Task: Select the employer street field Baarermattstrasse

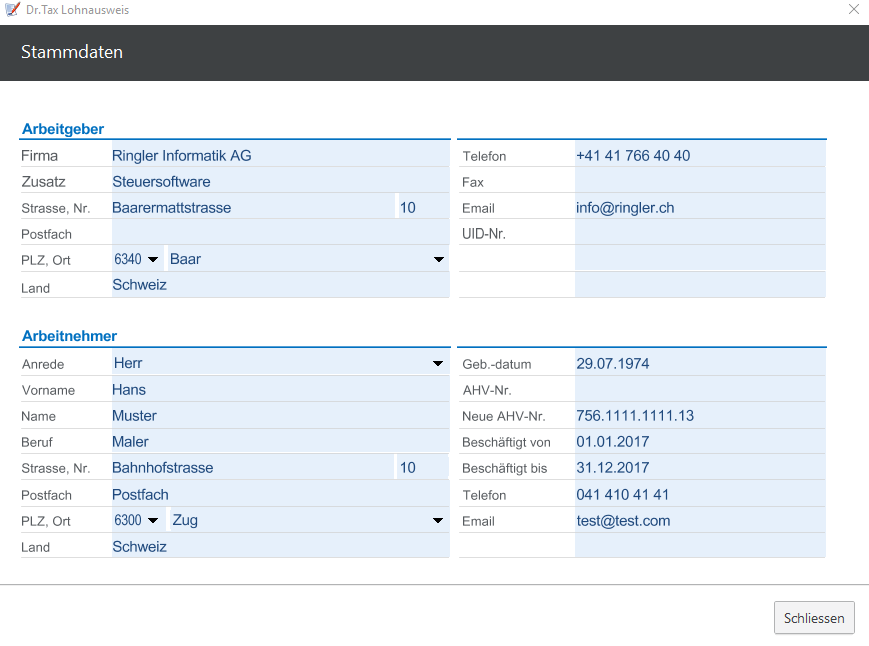Action: coord(253,208)
